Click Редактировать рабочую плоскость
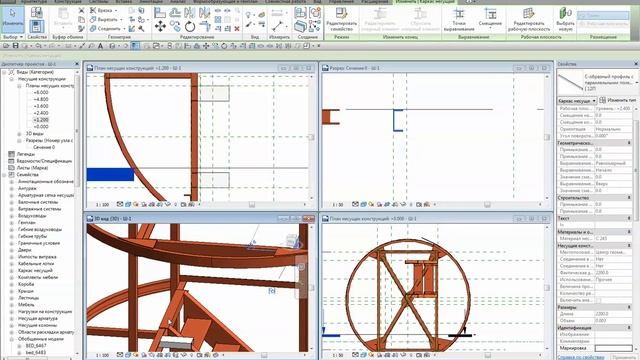640x360 pixels. (529, 19)
